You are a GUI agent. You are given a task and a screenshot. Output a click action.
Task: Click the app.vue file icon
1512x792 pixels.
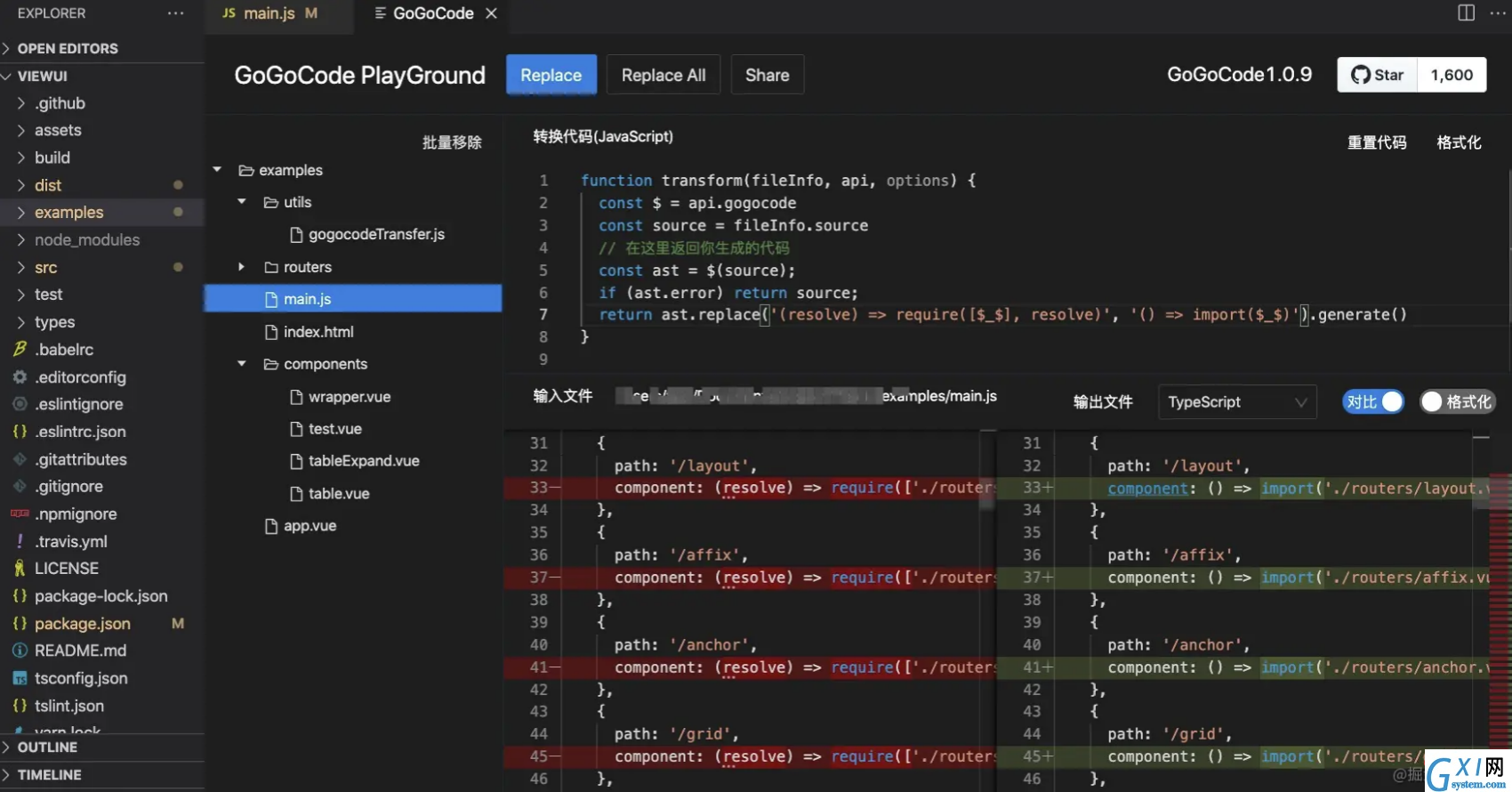coord(271,526)
